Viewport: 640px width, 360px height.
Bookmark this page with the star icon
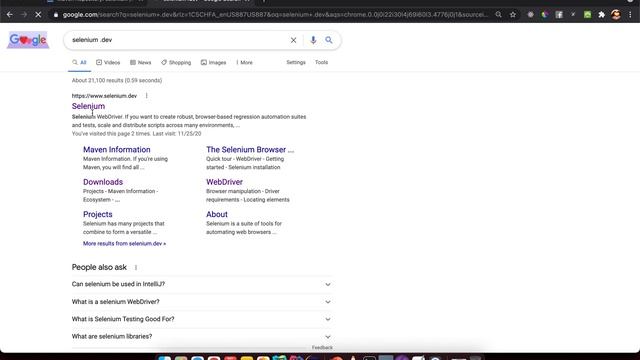[x=513, y=15]
